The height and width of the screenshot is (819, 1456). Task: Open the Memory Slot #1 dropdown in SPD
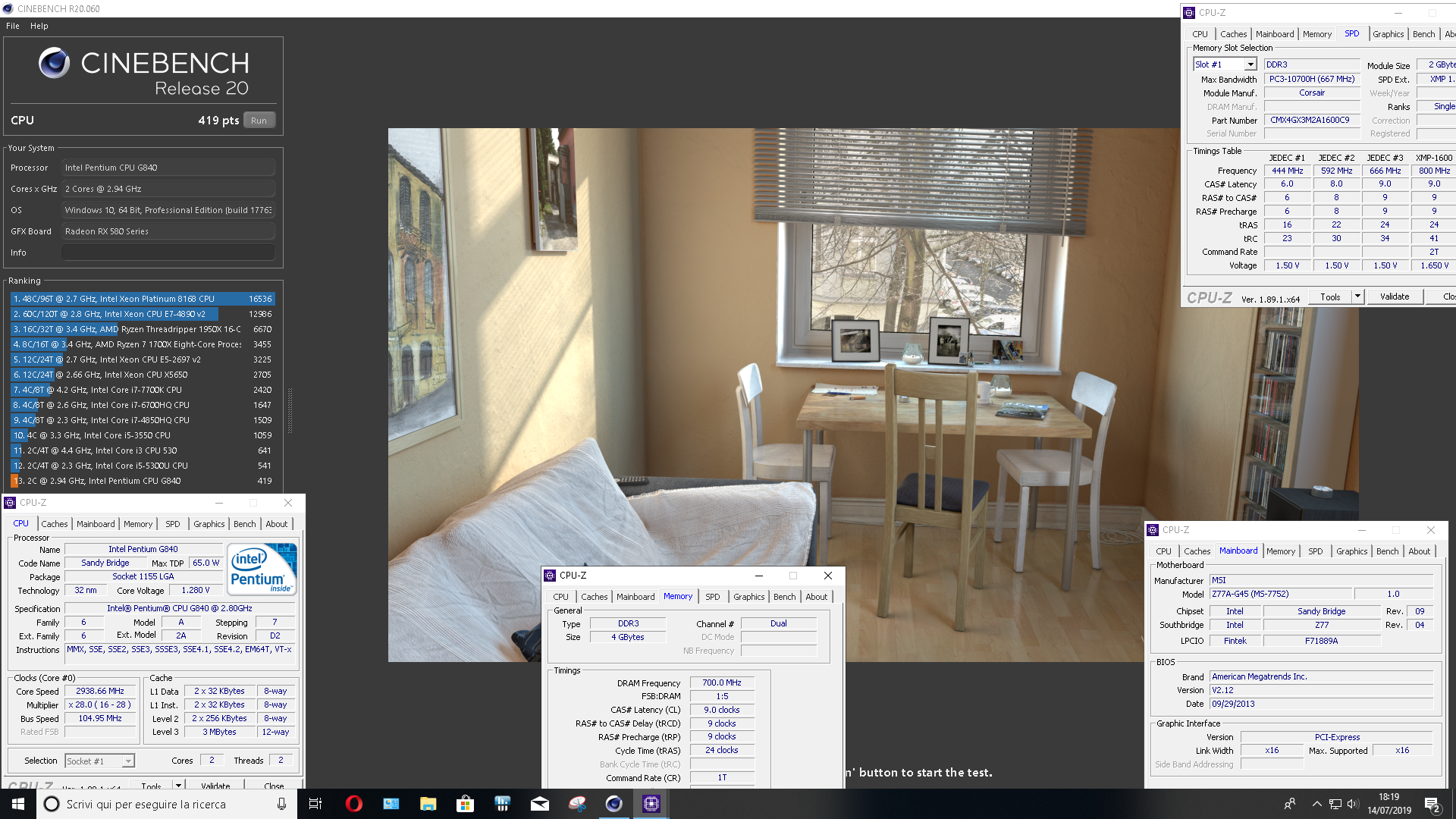[1225, 64]
